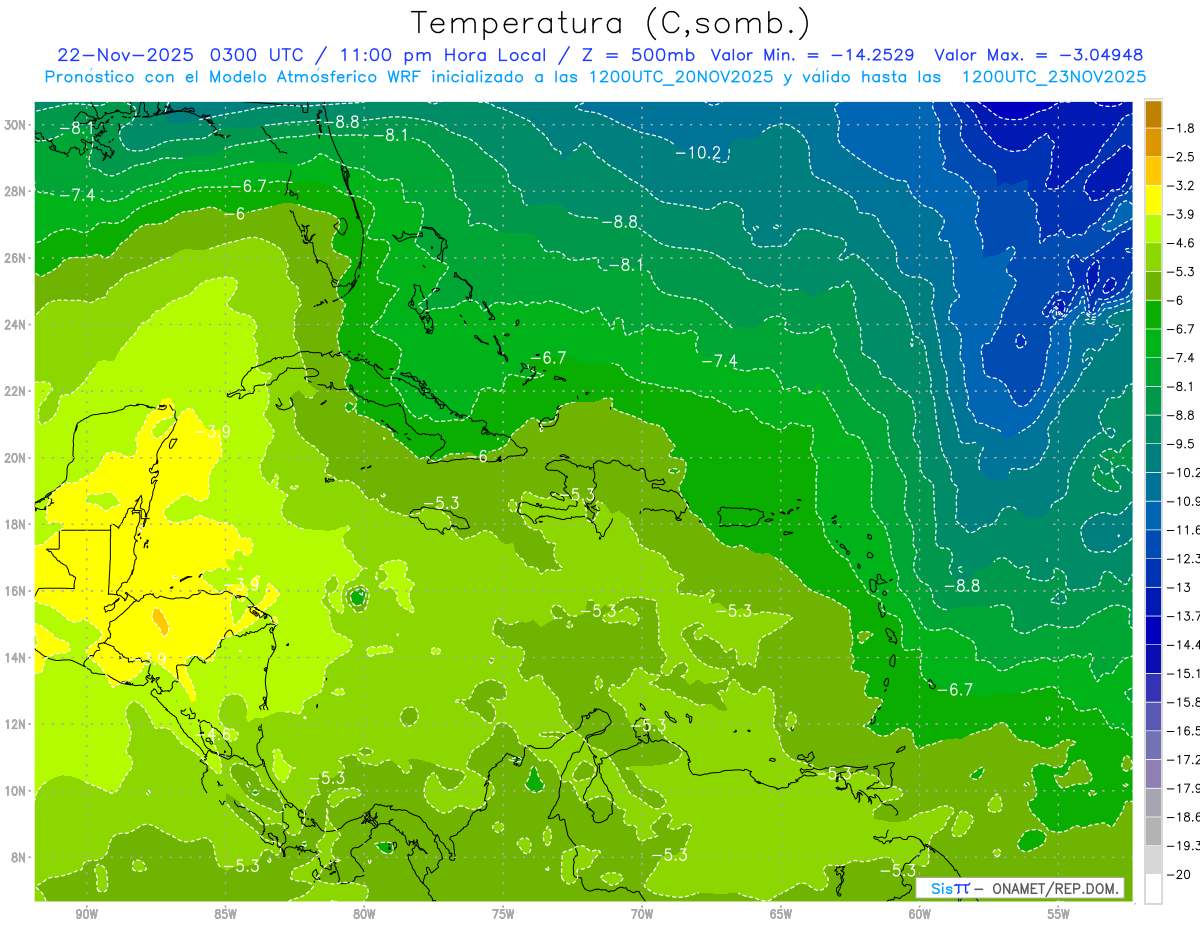Click the 90W longitude axis label
The width and height of the screenshot is (1200, 927).
point(86,914)
